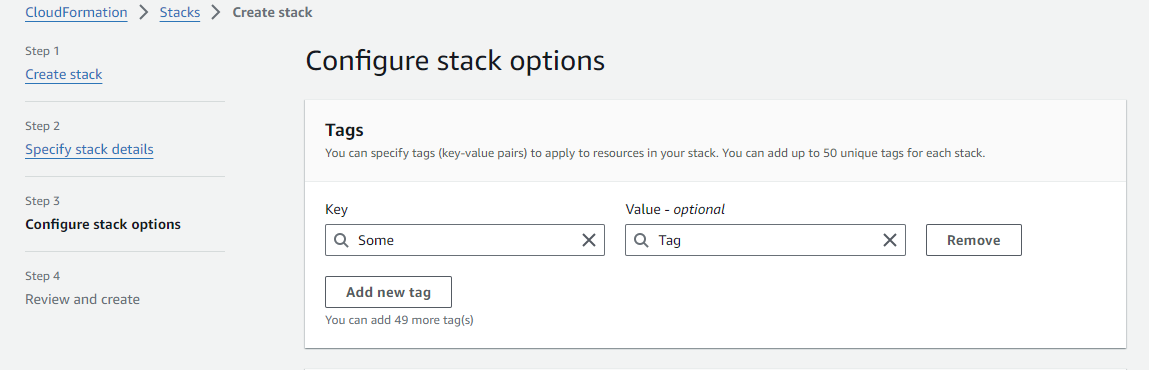Click the search icon in Value field
1149x370 pixels.
click(x=641, y=240)
